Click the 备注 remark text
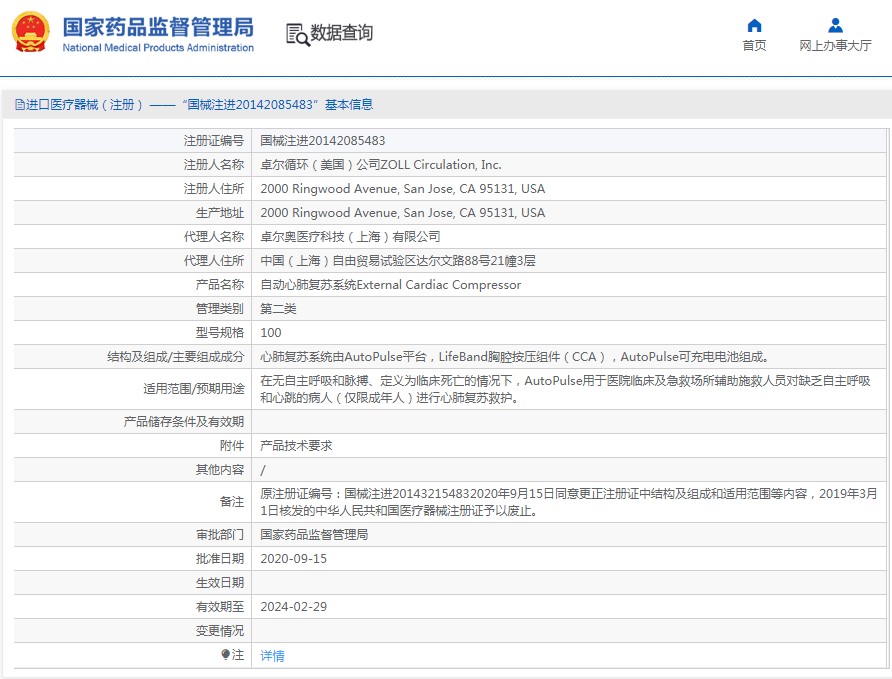 coord(569,502)
